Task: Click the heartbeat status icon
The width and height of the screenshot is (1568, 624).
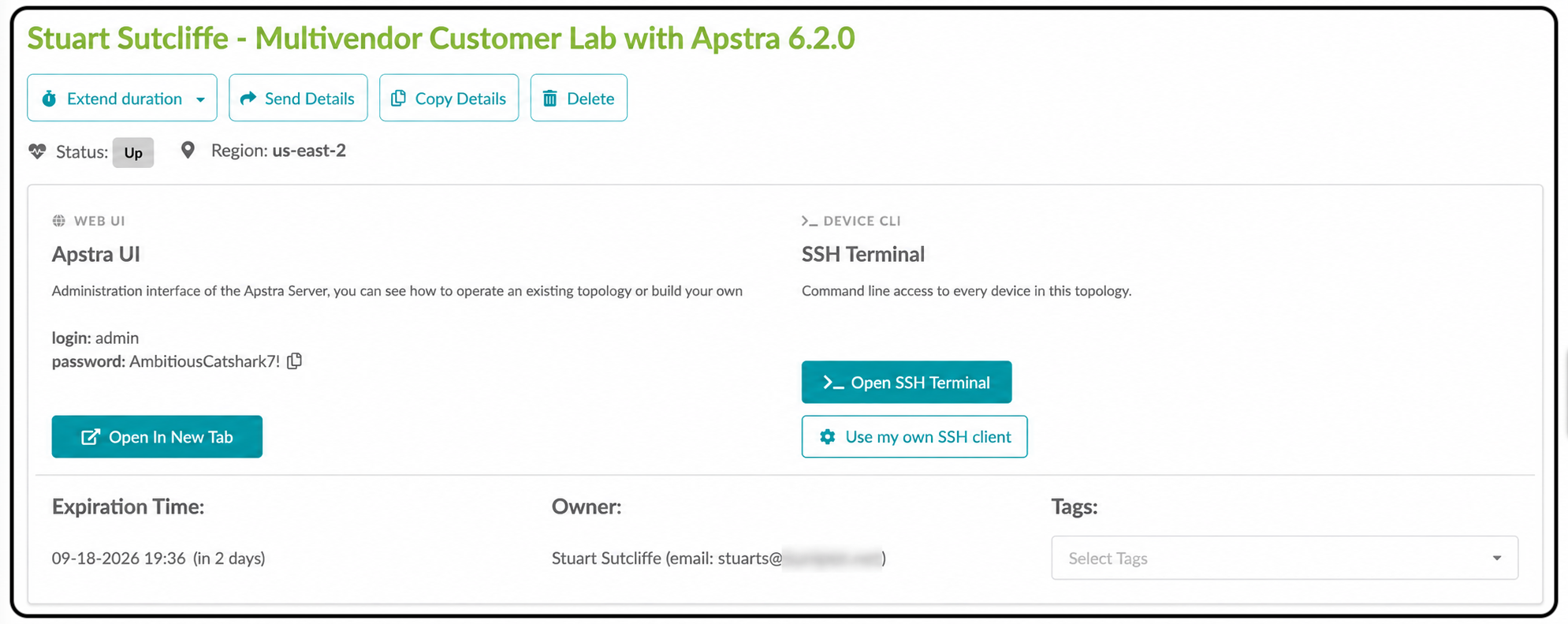Action: click(x=37, y=151)
